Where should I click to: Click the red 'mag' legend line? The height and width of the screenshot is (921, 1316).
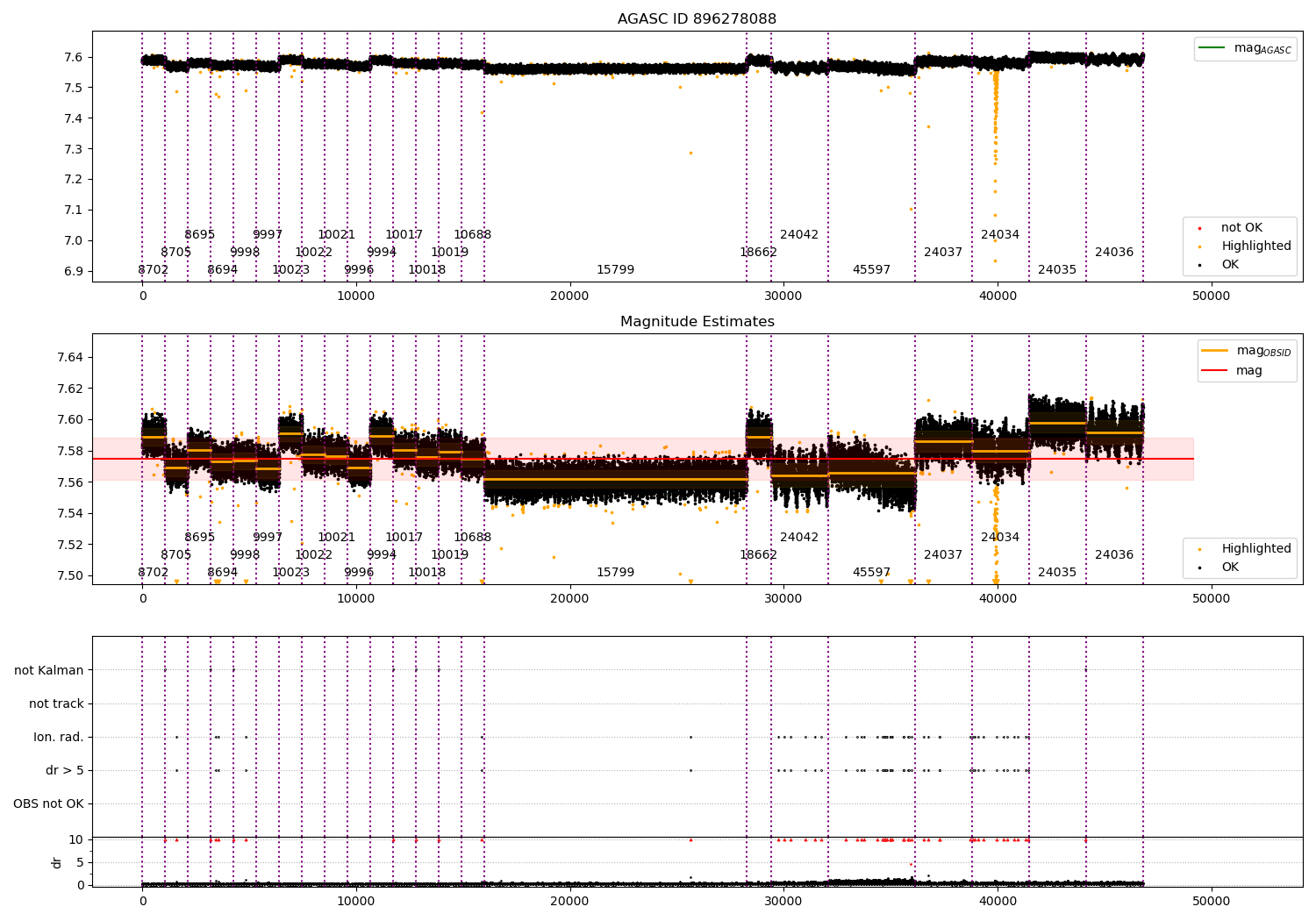(1215, 371)
